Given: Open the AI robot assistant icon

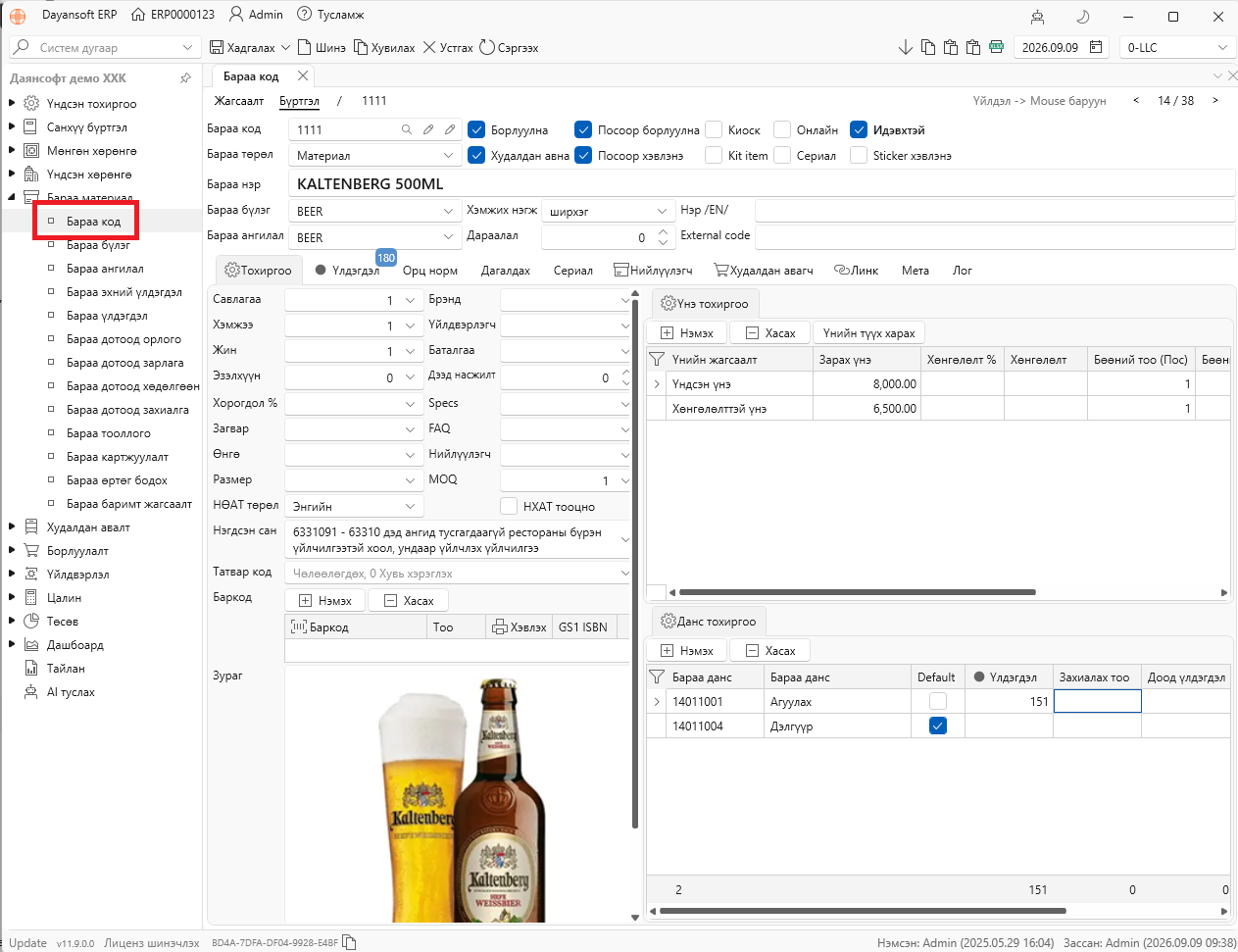Looking at the screenshot, I should 1038,16.
